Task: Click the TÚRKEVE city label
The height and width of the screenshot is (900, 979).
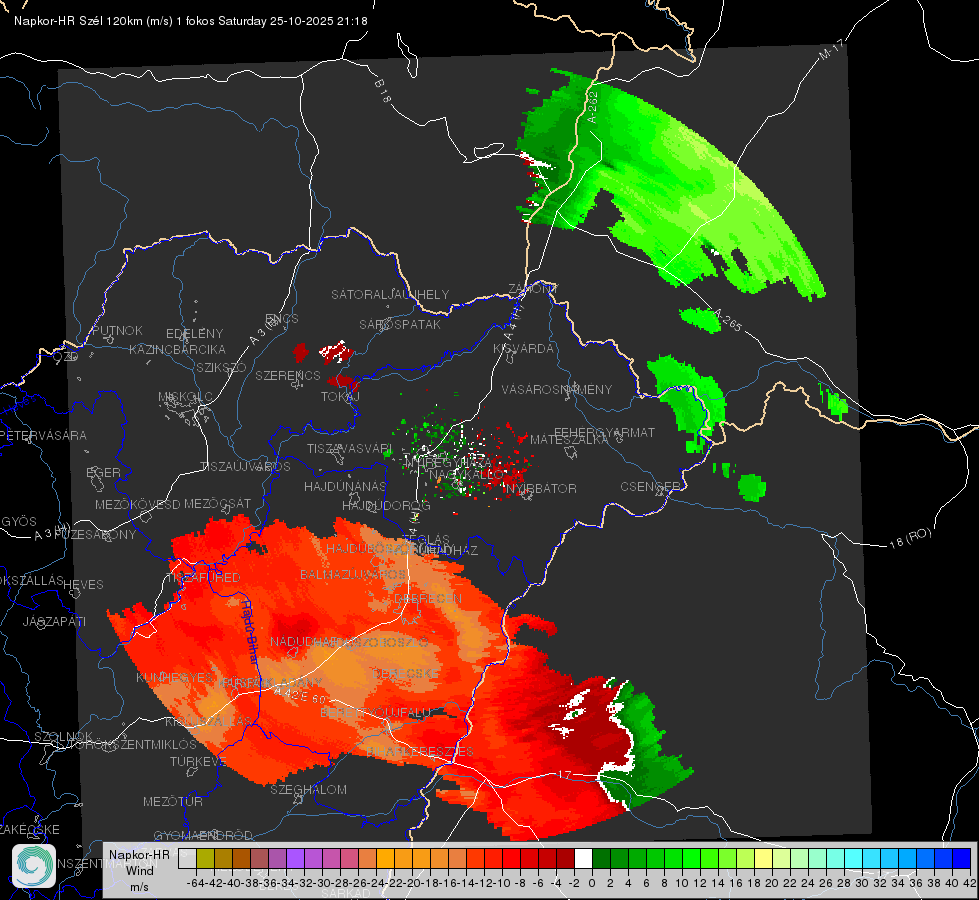Action: coord(198,762)
